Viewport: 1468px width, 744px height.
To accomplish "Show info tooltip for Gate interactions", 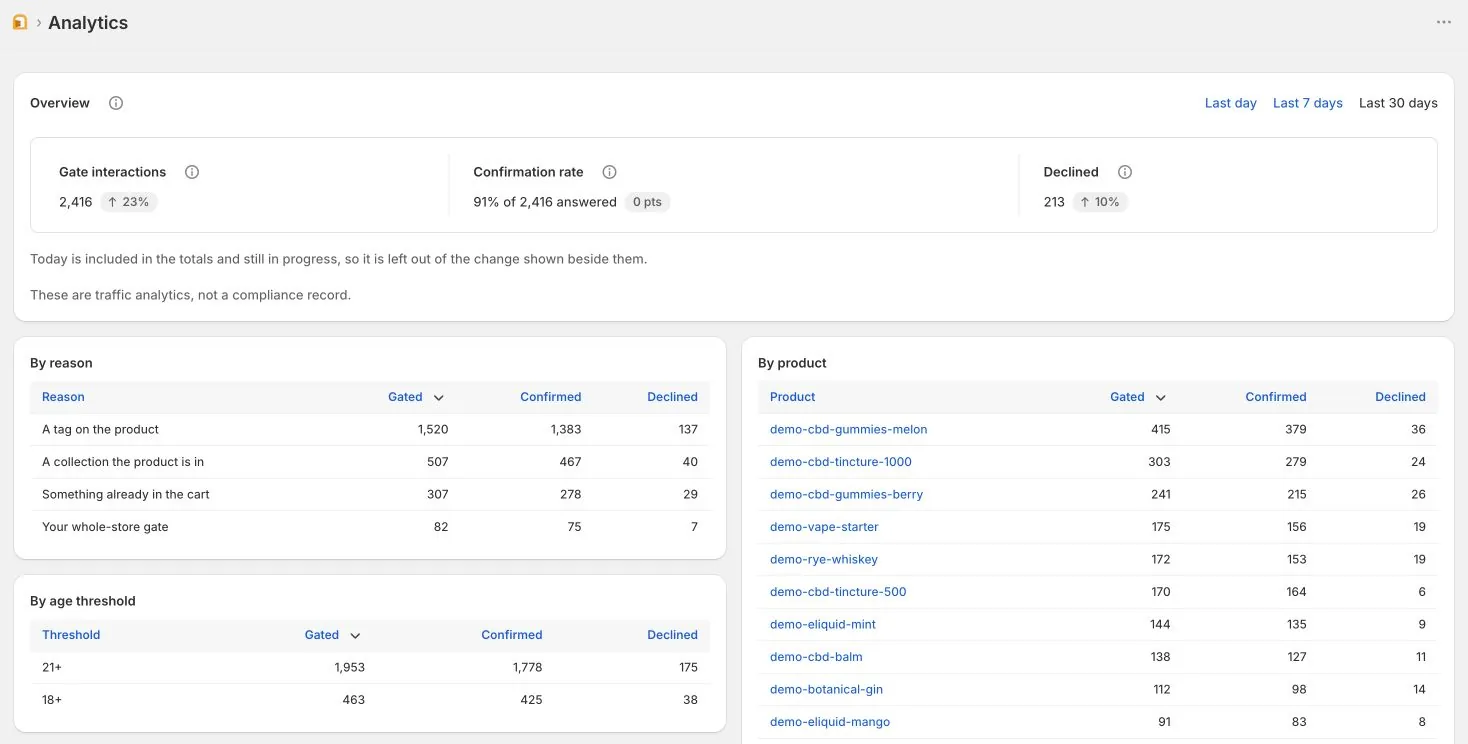I will coord(192,172).
